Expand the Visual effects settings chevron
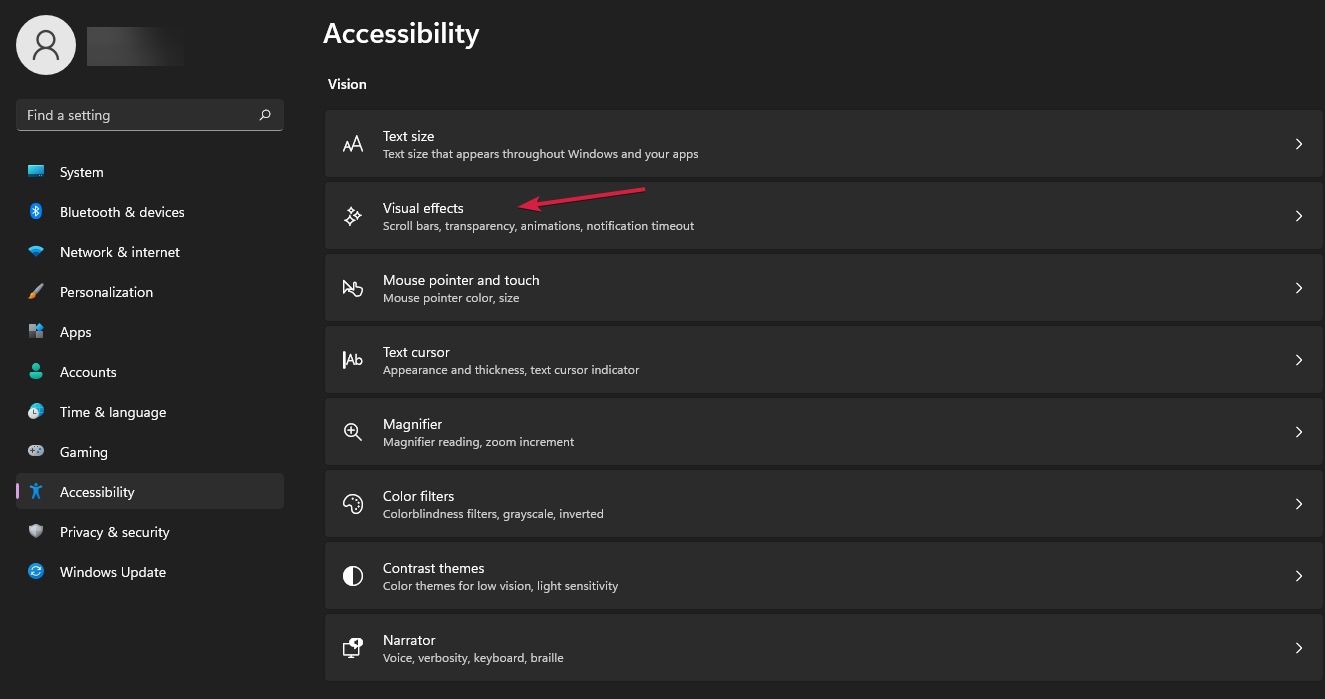Image resolution: width=1325 pixels, height=699 pixels. pyautogui.click(x=1298, y=215)
